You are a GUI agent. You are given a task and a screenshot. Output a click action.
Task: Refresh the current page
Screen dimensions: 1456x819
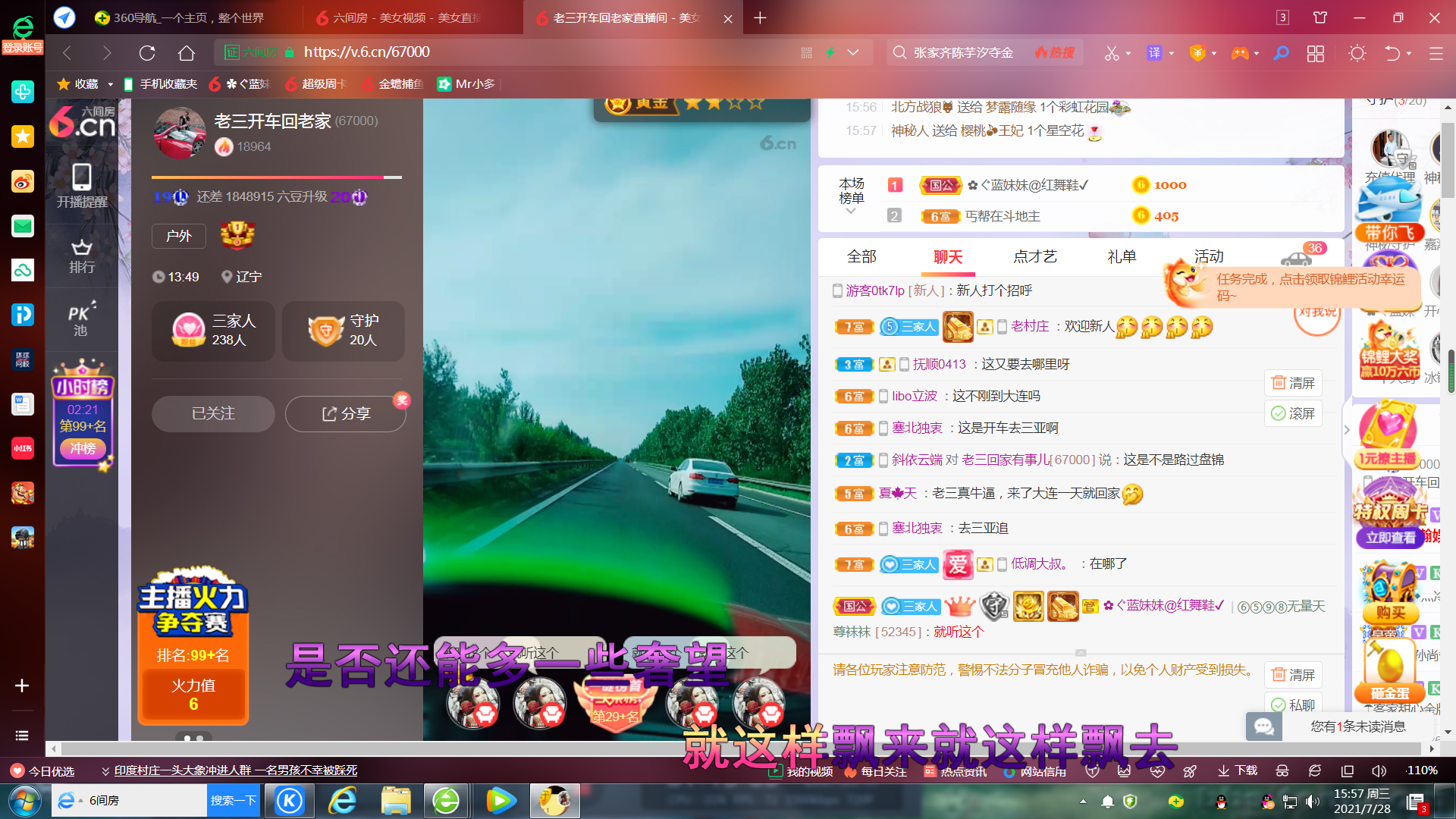pyautogui.click(x=147, y=53)
